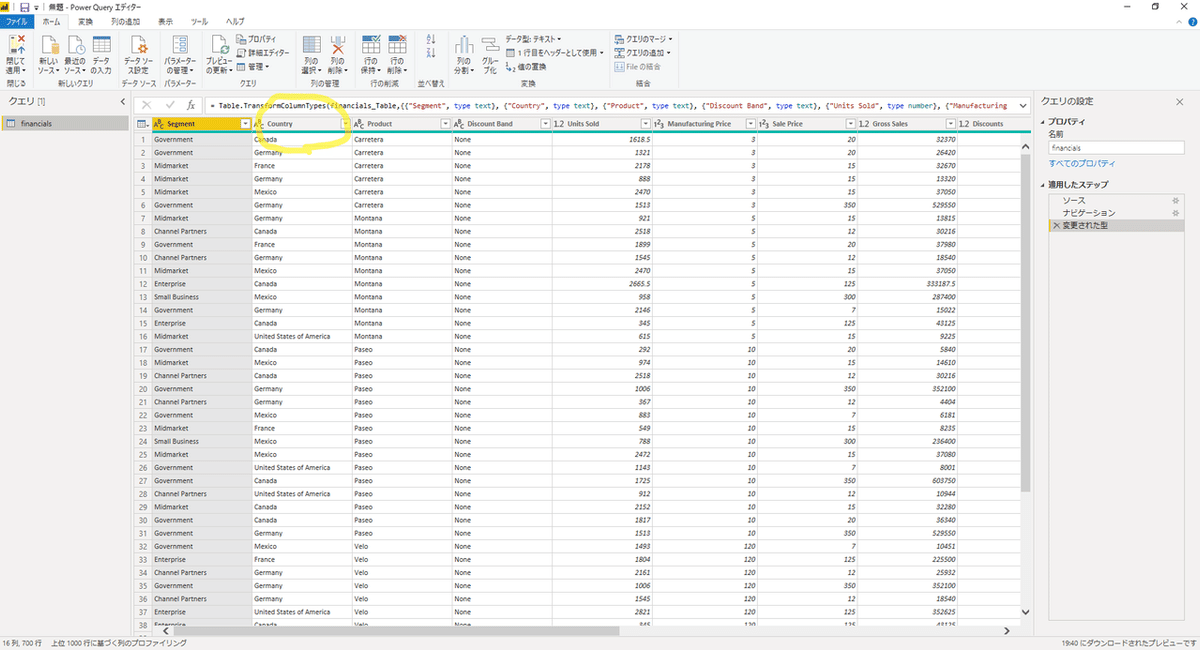
Task: Open プロパティ in the ribbon
Action: pyautogui.click(x=257, y=38)
